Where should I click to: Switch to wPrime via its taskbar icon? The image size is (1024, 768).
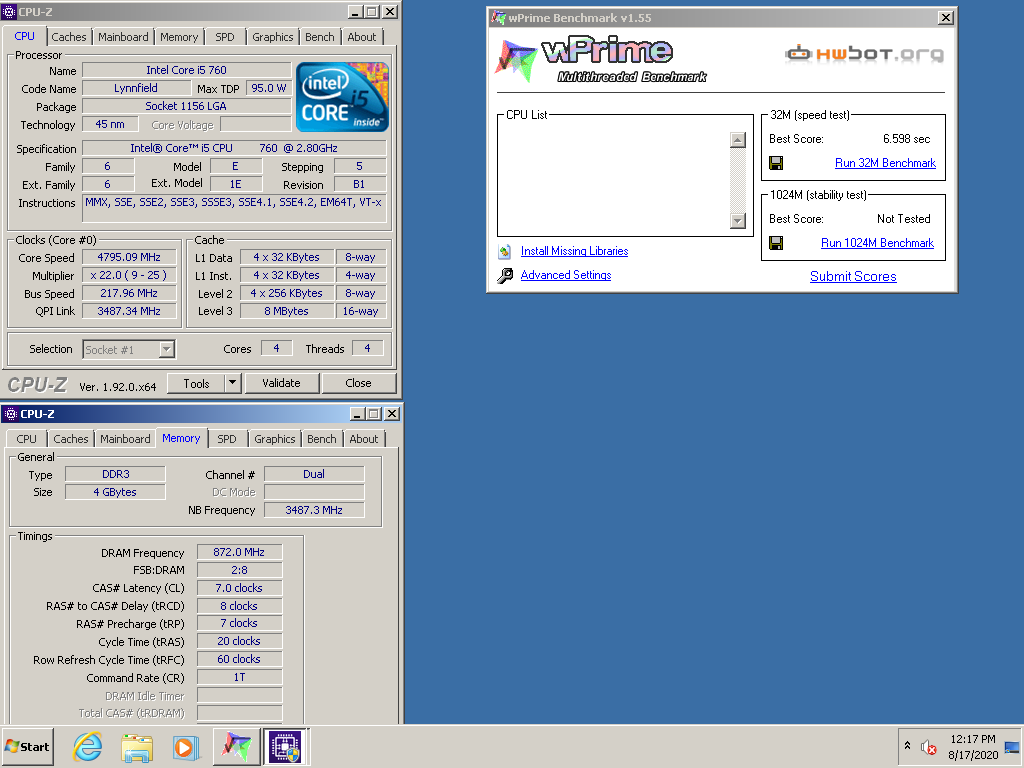pyautogui.click(x=236, y=746)
